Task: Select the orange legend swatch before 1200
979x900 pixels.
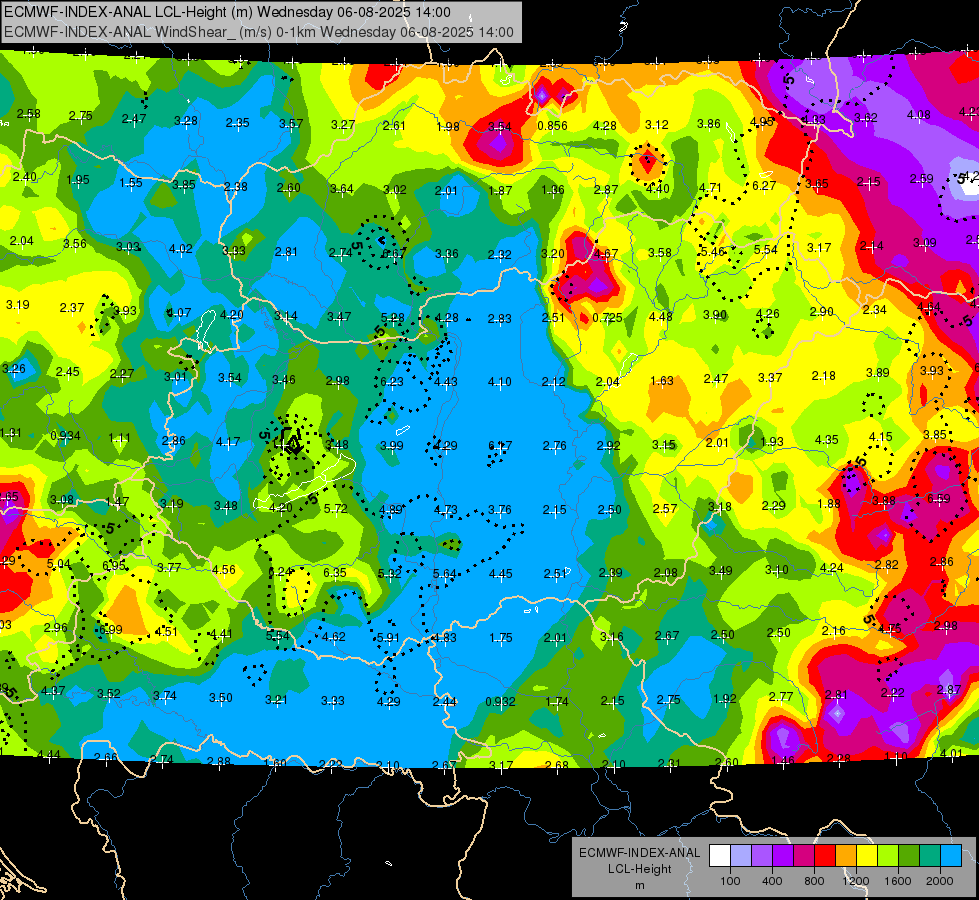Action: point(846,856)
